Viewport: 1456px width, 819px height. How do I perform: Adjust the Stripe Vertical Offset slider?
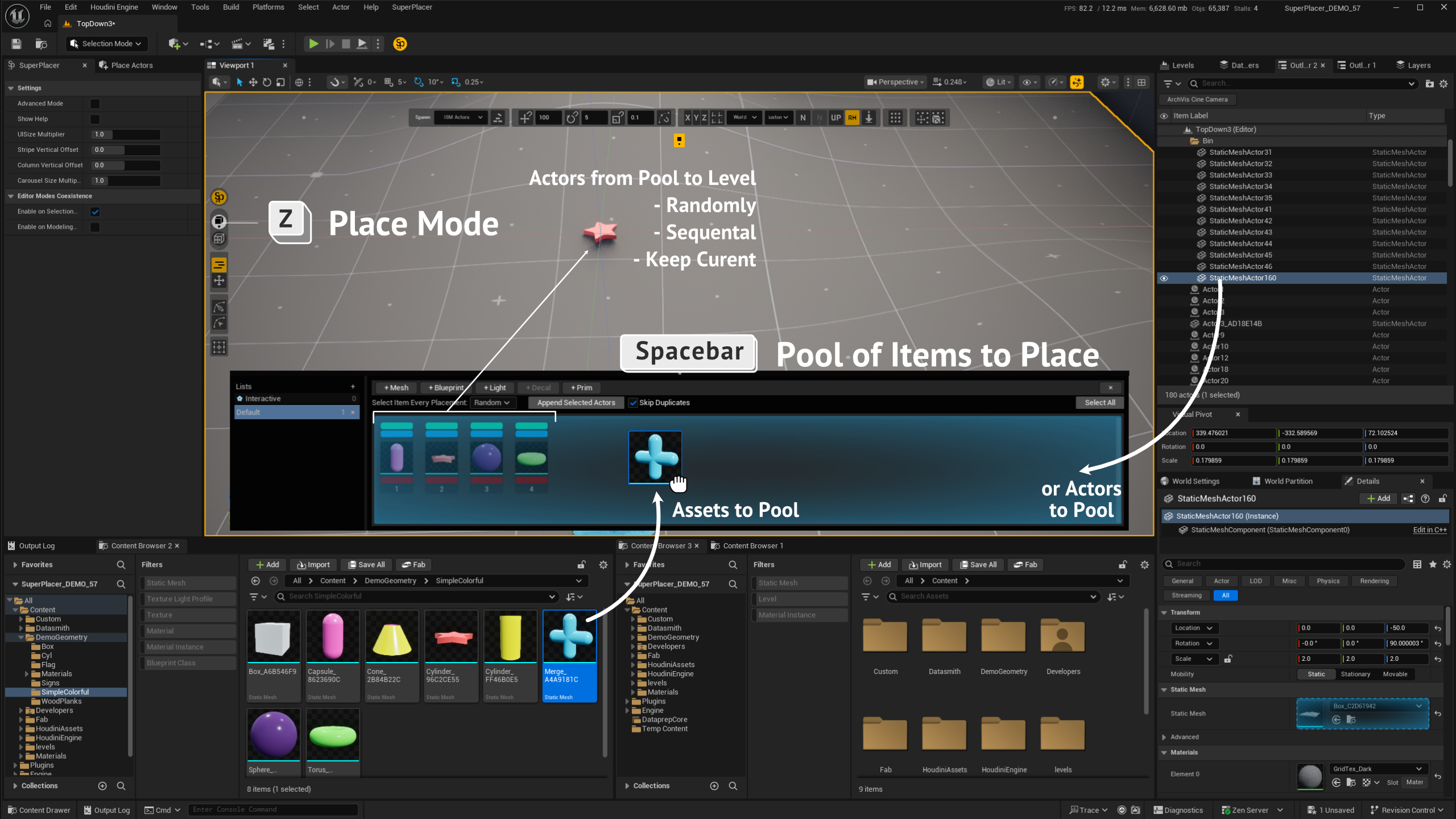(125, 150)
